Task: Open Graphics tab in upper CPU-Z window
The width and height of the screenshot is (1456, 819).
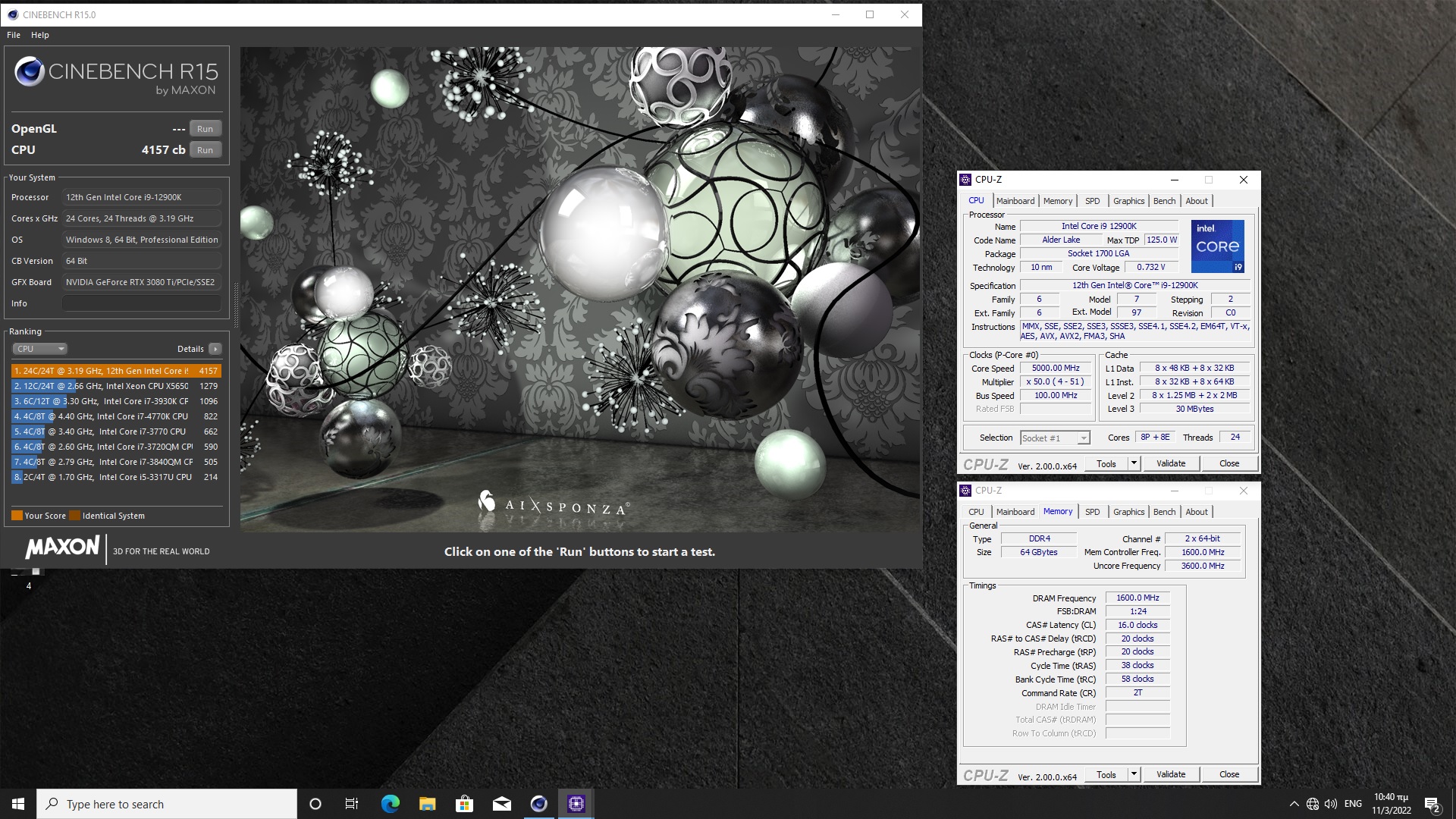Action: click(1128, 201)
